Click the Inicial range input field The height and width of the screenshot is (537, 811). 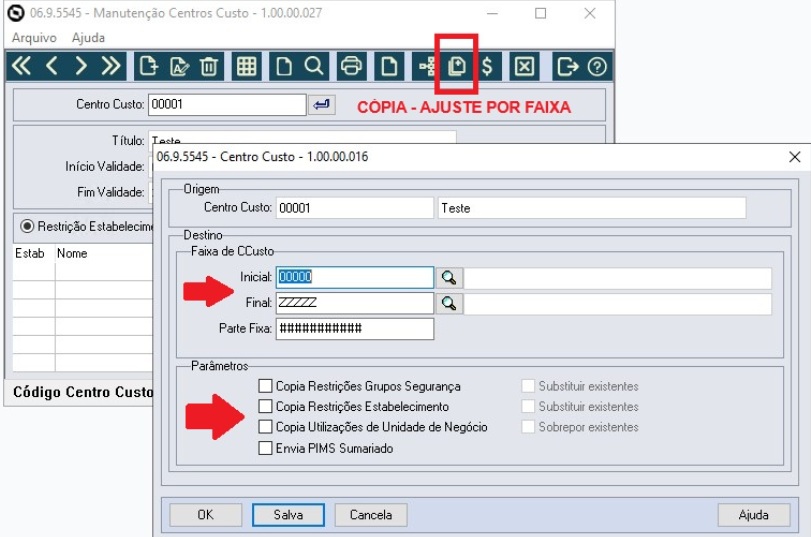click(355, 277)
